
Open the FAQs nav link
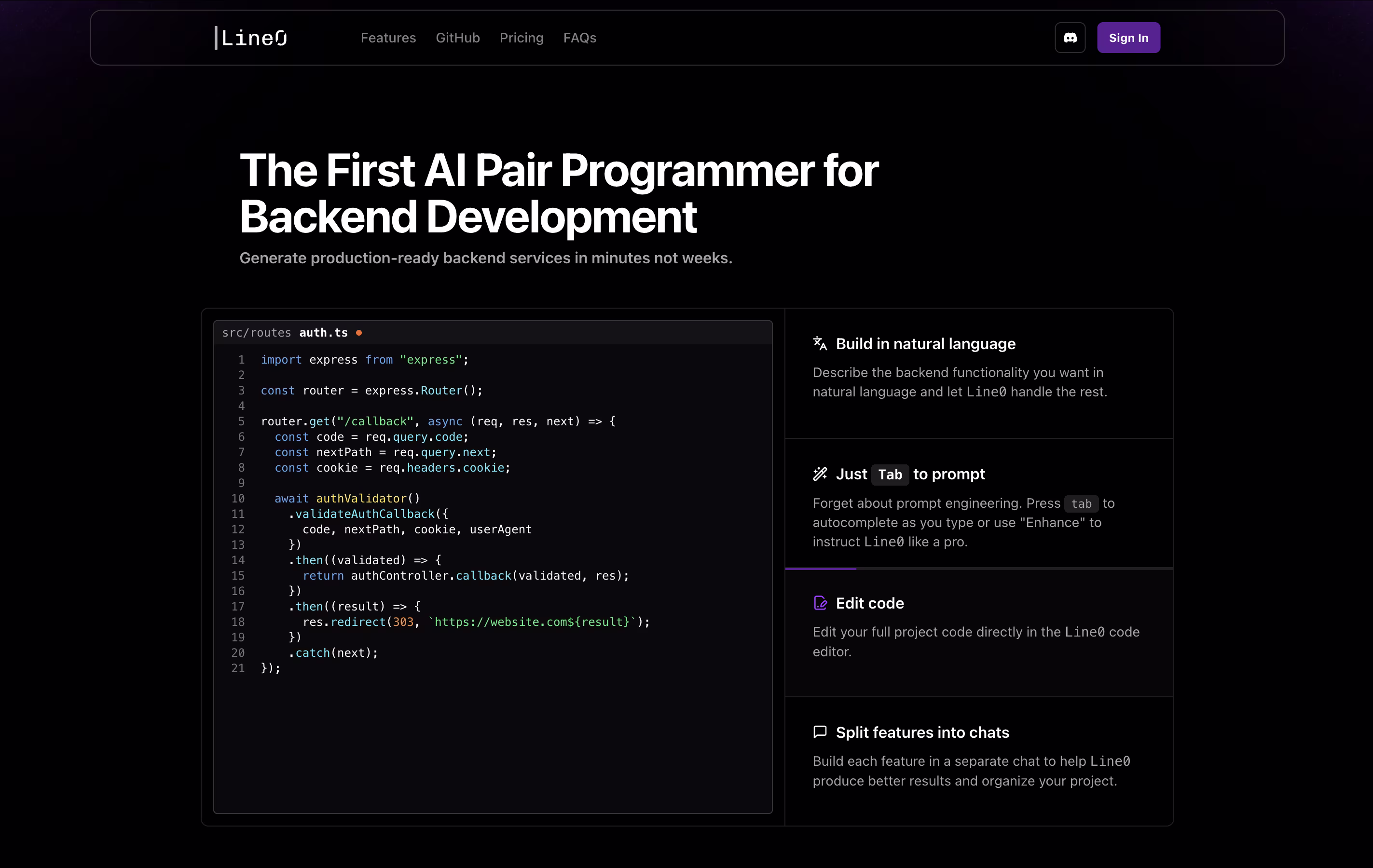pyautogui.click(x=579, y=38)
